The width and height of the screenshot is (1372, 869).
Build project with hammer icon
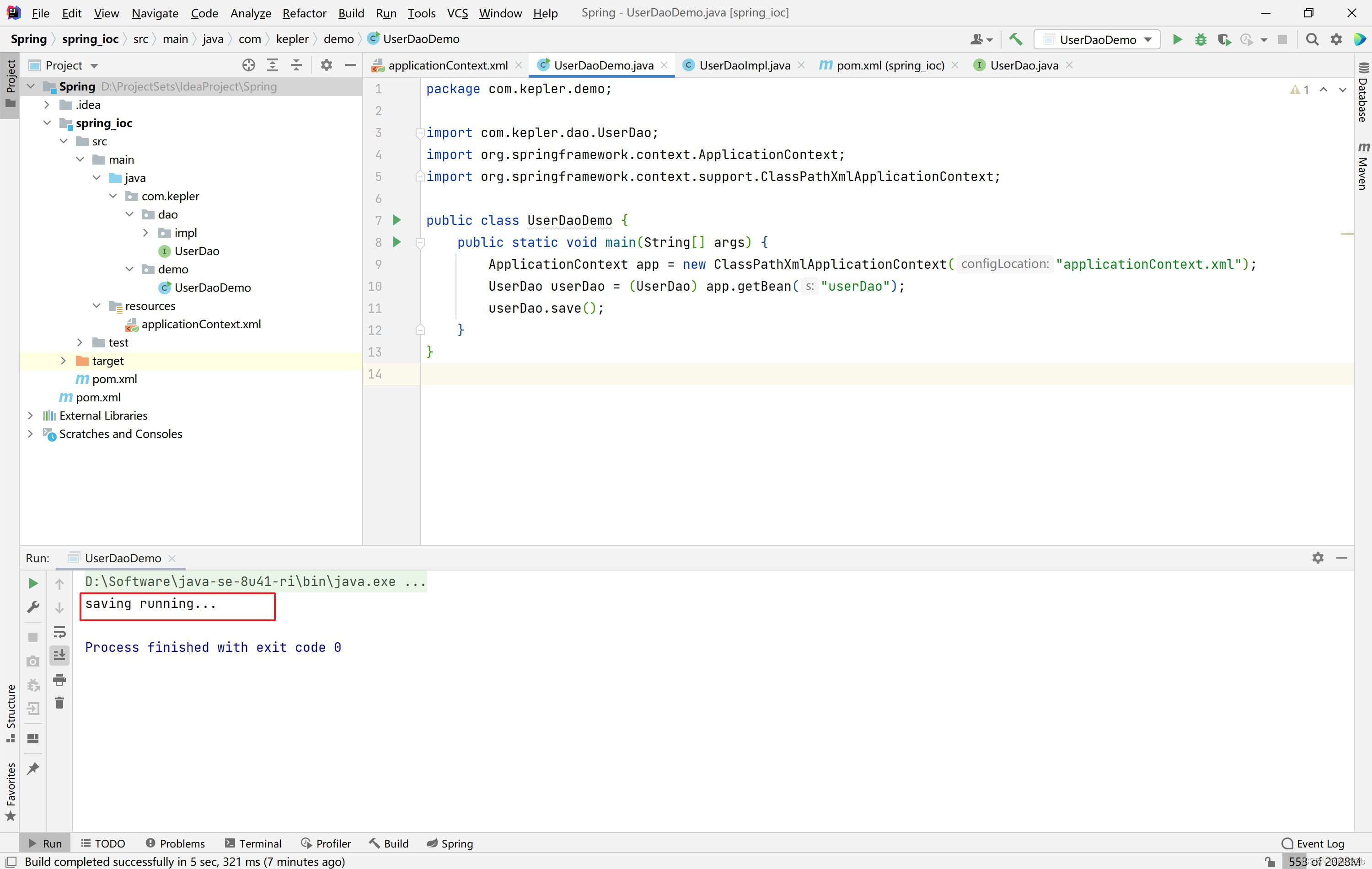(1015, 39)
